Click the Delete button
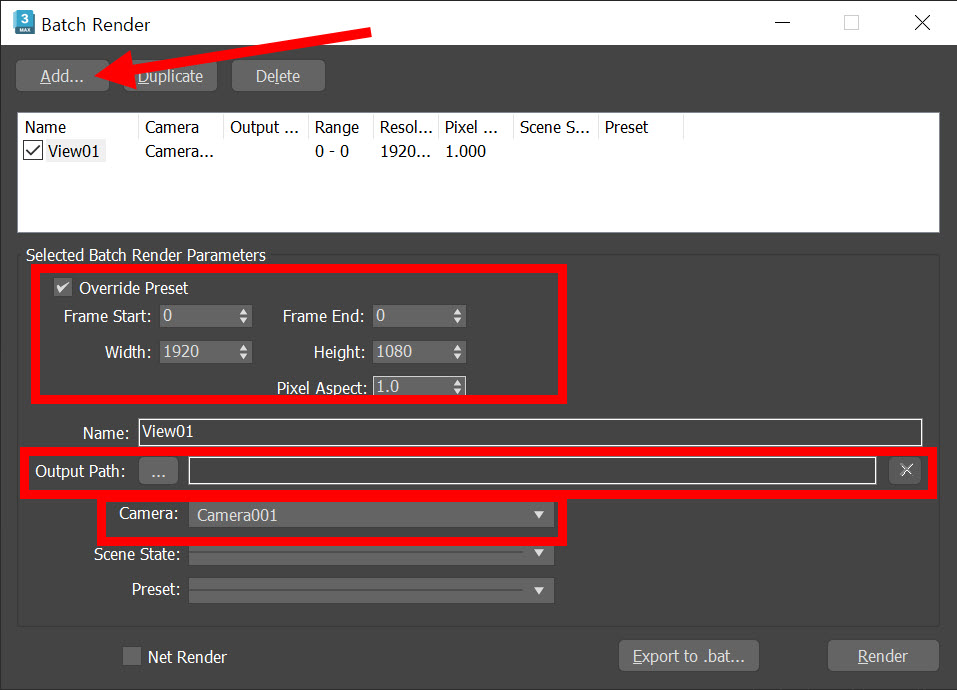 278,76
